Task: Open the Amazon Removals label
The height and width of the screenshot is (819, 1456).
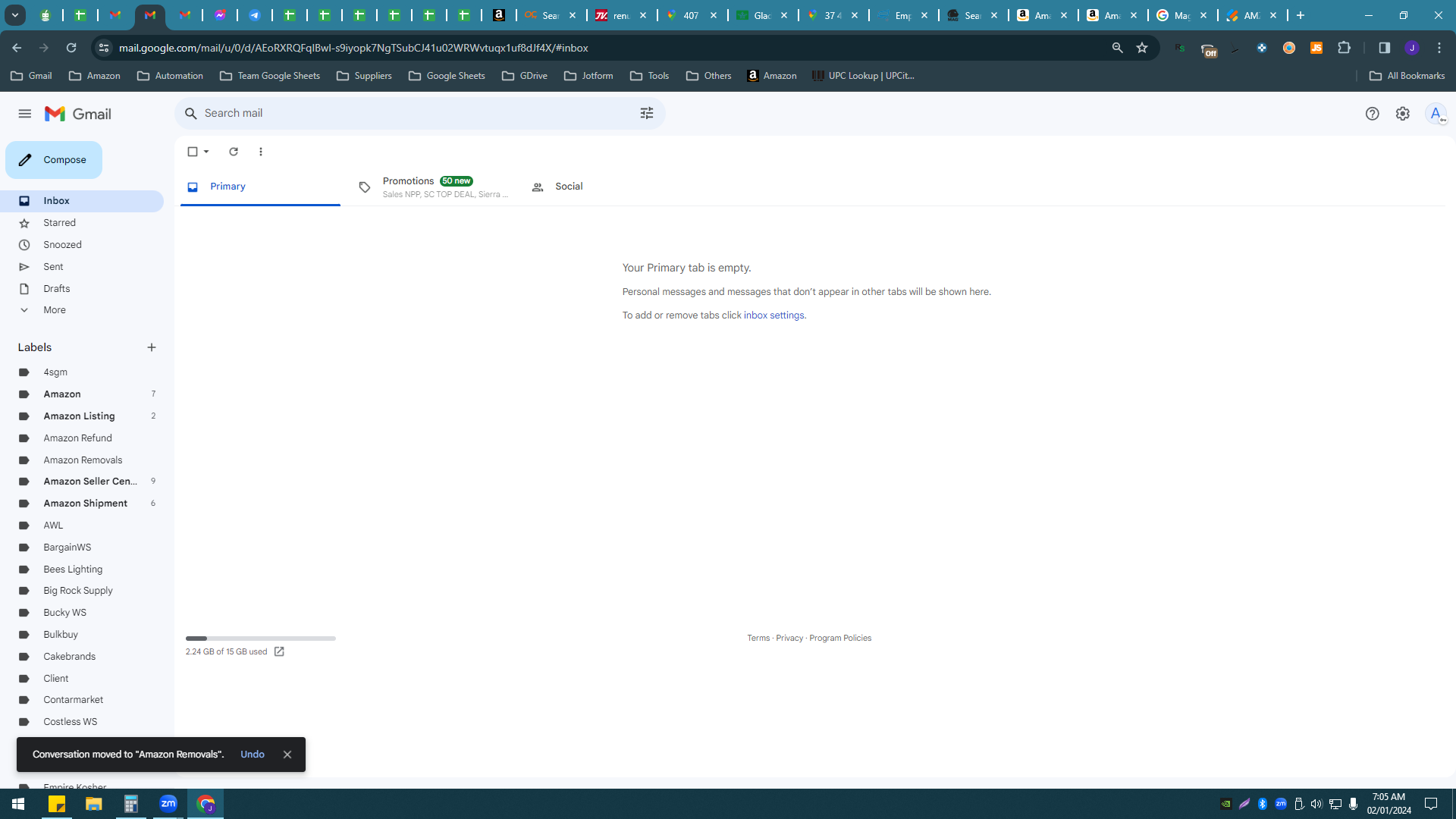Action: [82, 460]
